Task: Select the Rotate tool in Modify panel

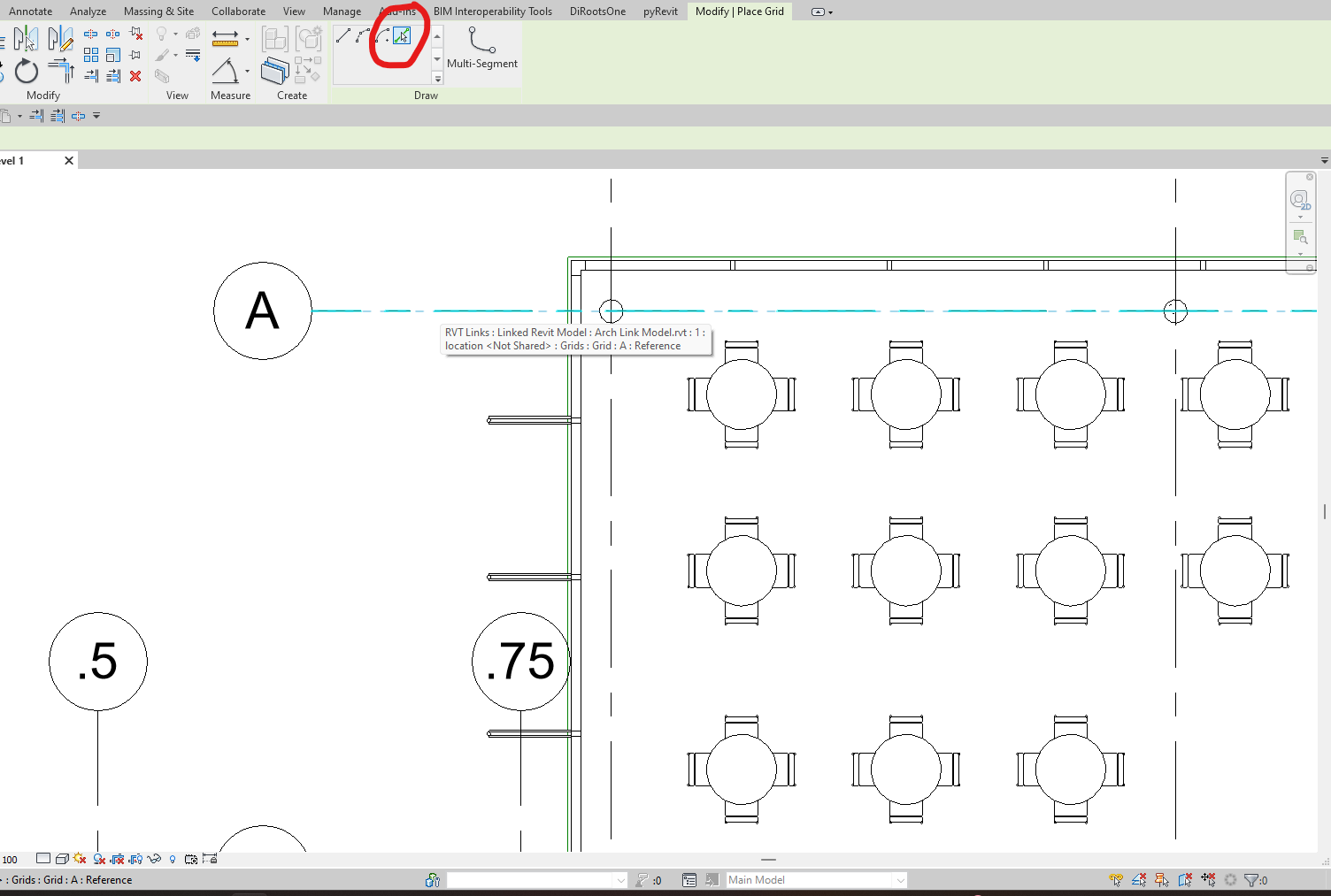Action: [27, 71]
